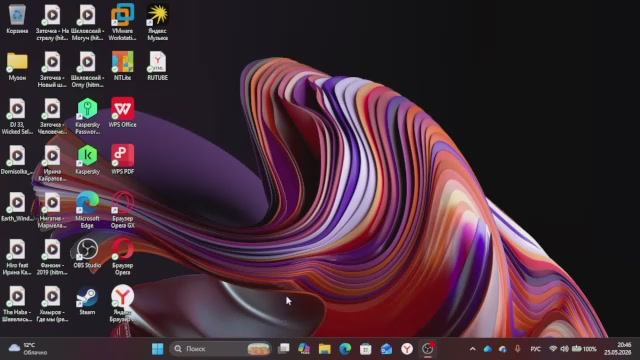Select the WPS Office desktop icon

click(122, 113)
